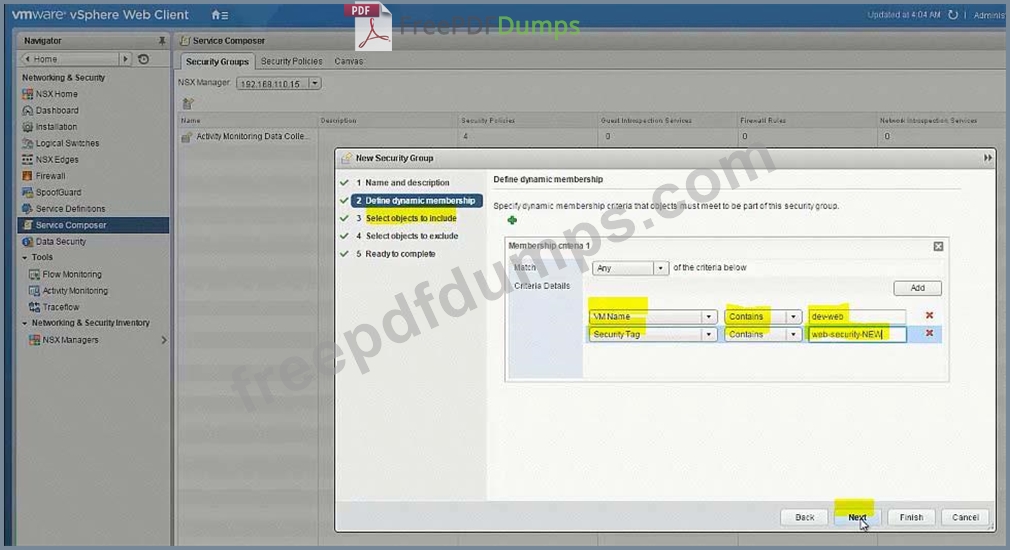
Task: Pin the Navigator panel
Action: (162, 41)
